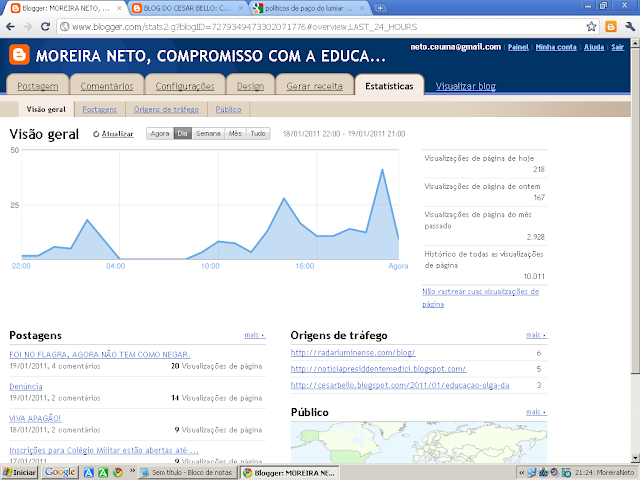Click the orange Blogger logo in header
Image resolution: width=640 pixels, height=480 pixels.
[x=19, y=55]
